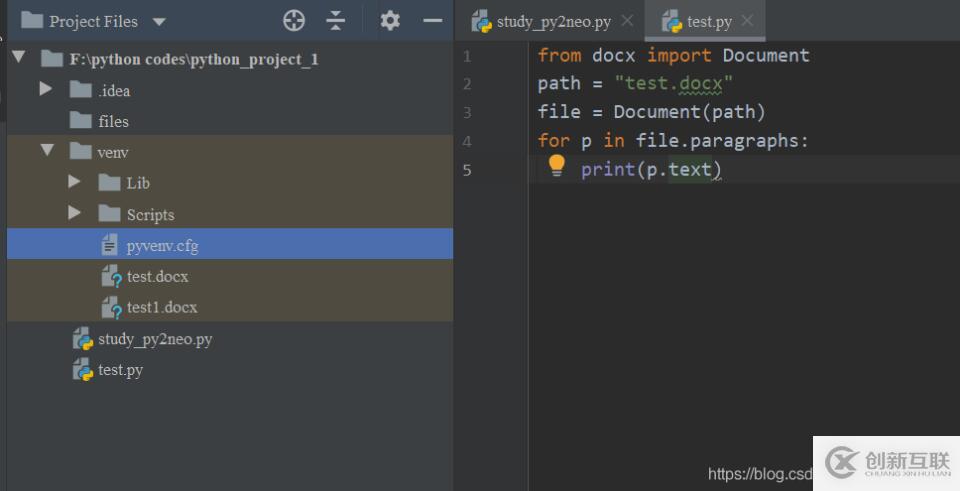
Task: Open test.py from the project tree
Action: click(120, 370)
